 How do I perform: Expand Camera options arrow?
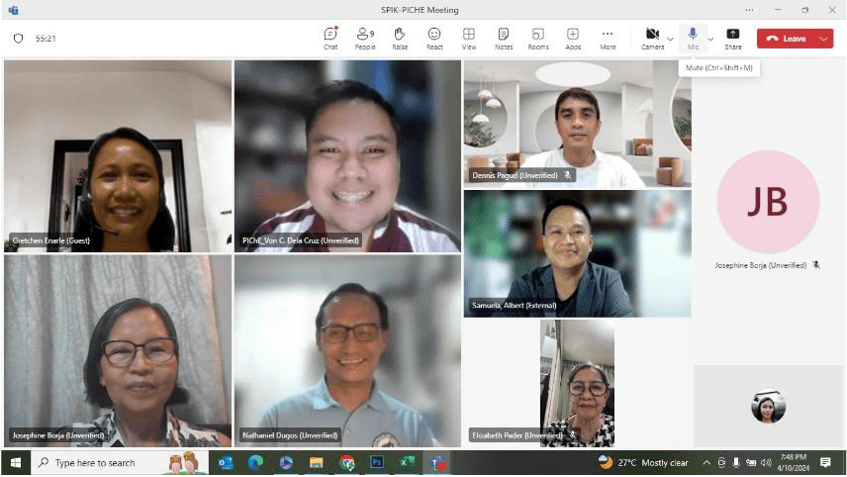pyautogui.click(x=670, y=39)
